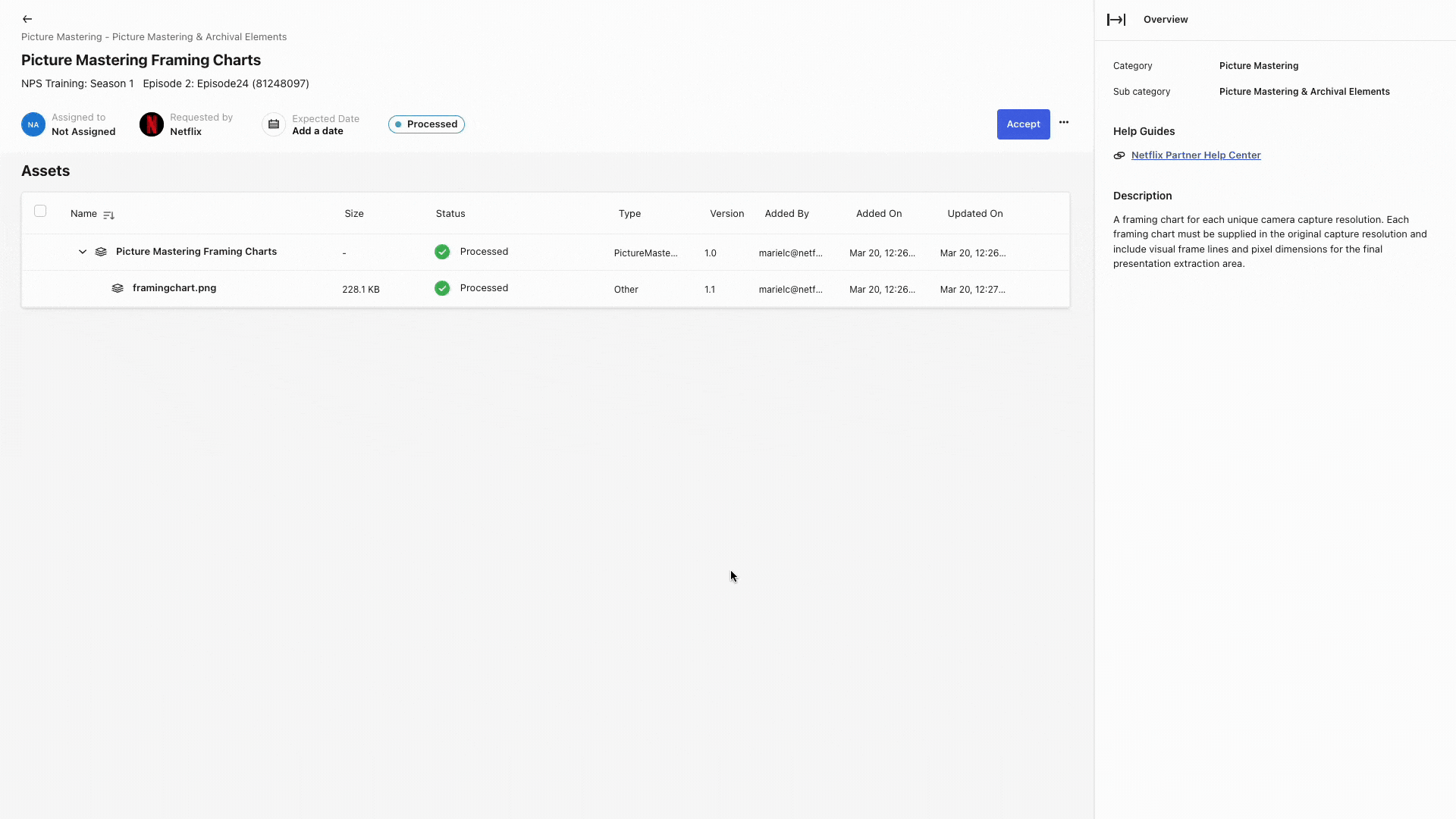The width and height of the screenshot is (1456, 819).
Task: Click the Netflix logo icon
Action: click(x=151, y=124)
